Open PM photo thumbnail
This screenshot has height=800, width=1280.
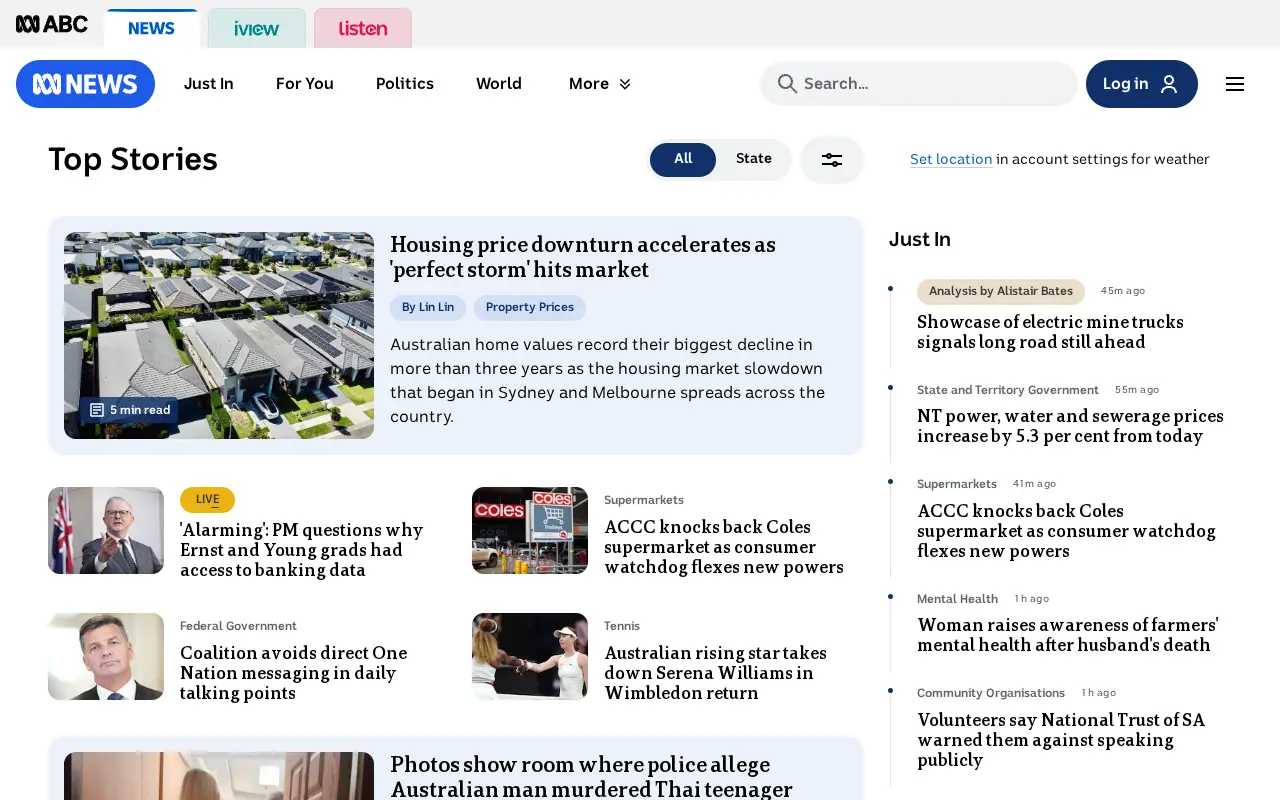coord(106,530)
